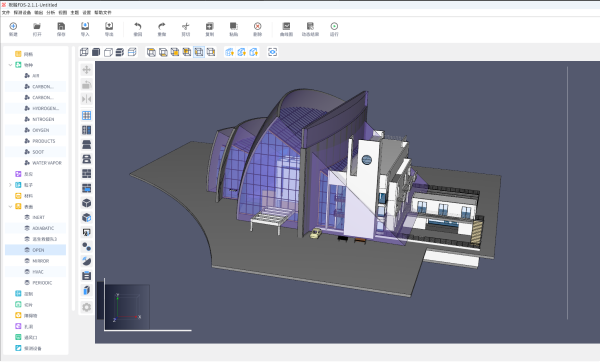Screen dimensions: 600x362
Task: Open the 帮助文件 Help menu
Action: tap(103, 13)
